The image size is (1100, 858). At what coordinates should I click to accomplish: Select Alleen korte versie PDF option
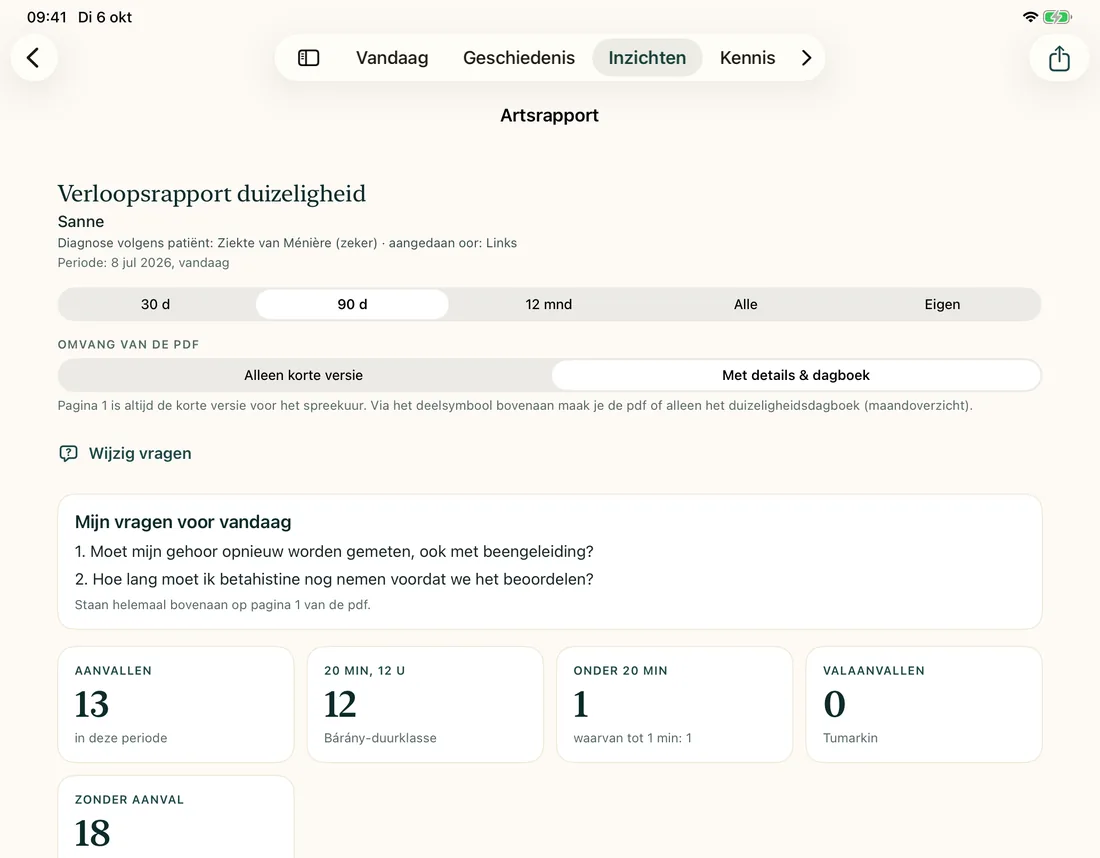(x=304, y=375)
